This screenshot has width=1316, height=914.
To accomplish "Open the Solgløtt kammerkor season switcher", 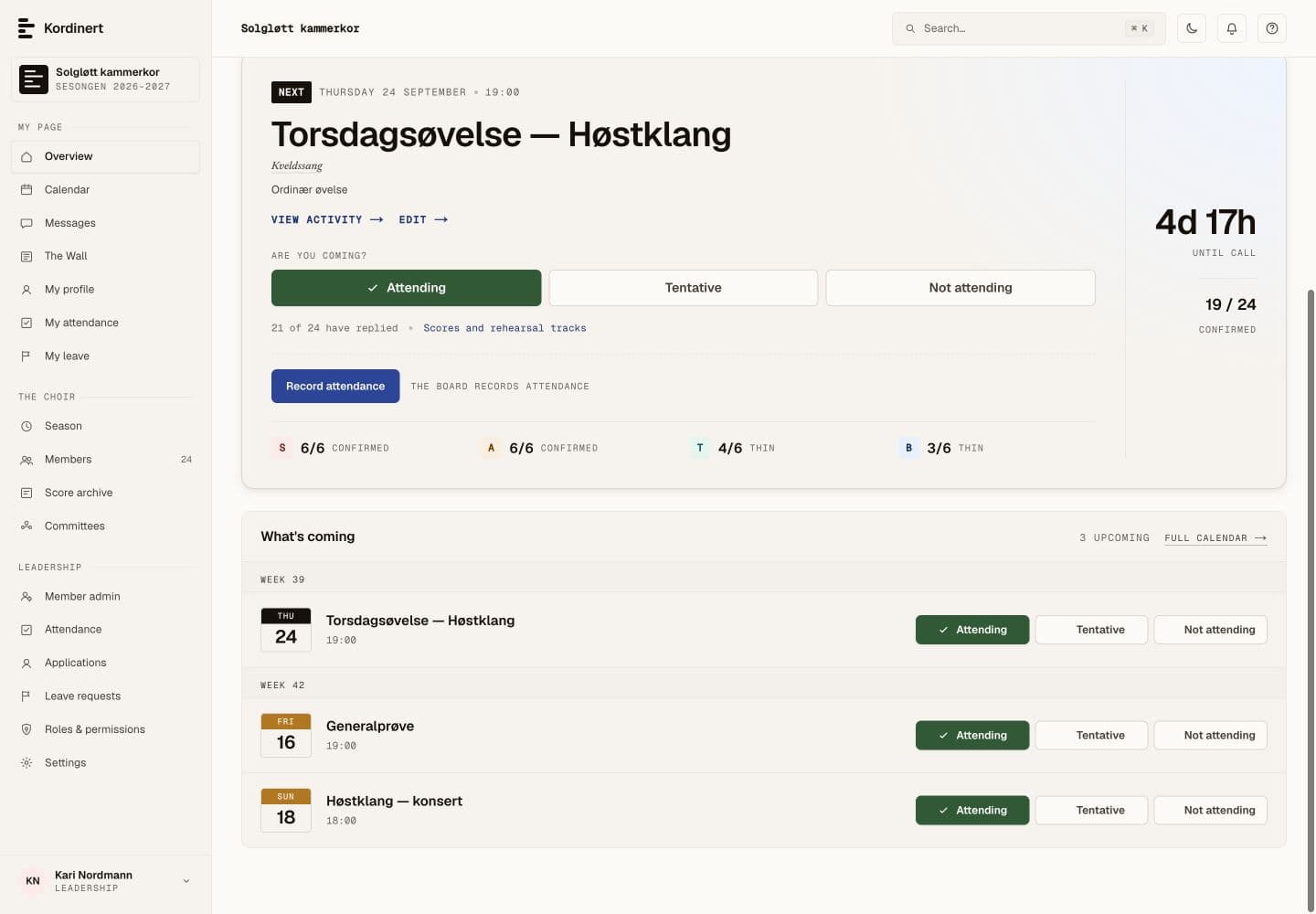I will click(105, 80).
